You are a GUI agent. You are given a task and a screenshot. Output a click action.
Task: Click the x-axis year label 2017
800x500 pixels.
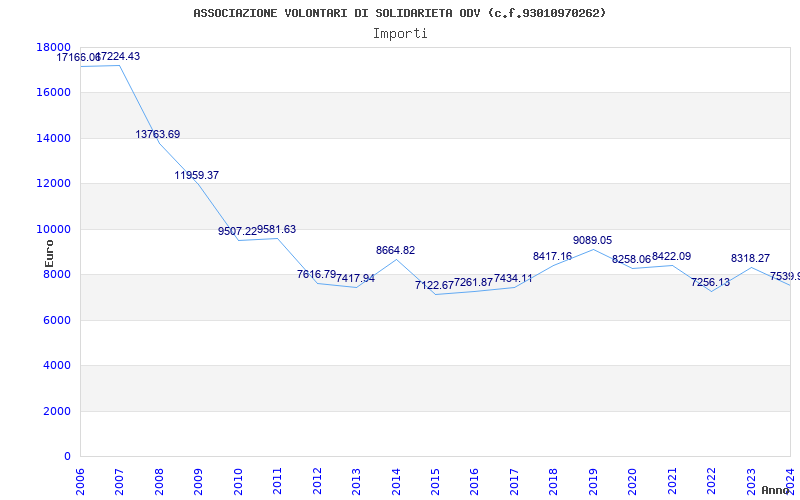(x=514, y=481)
